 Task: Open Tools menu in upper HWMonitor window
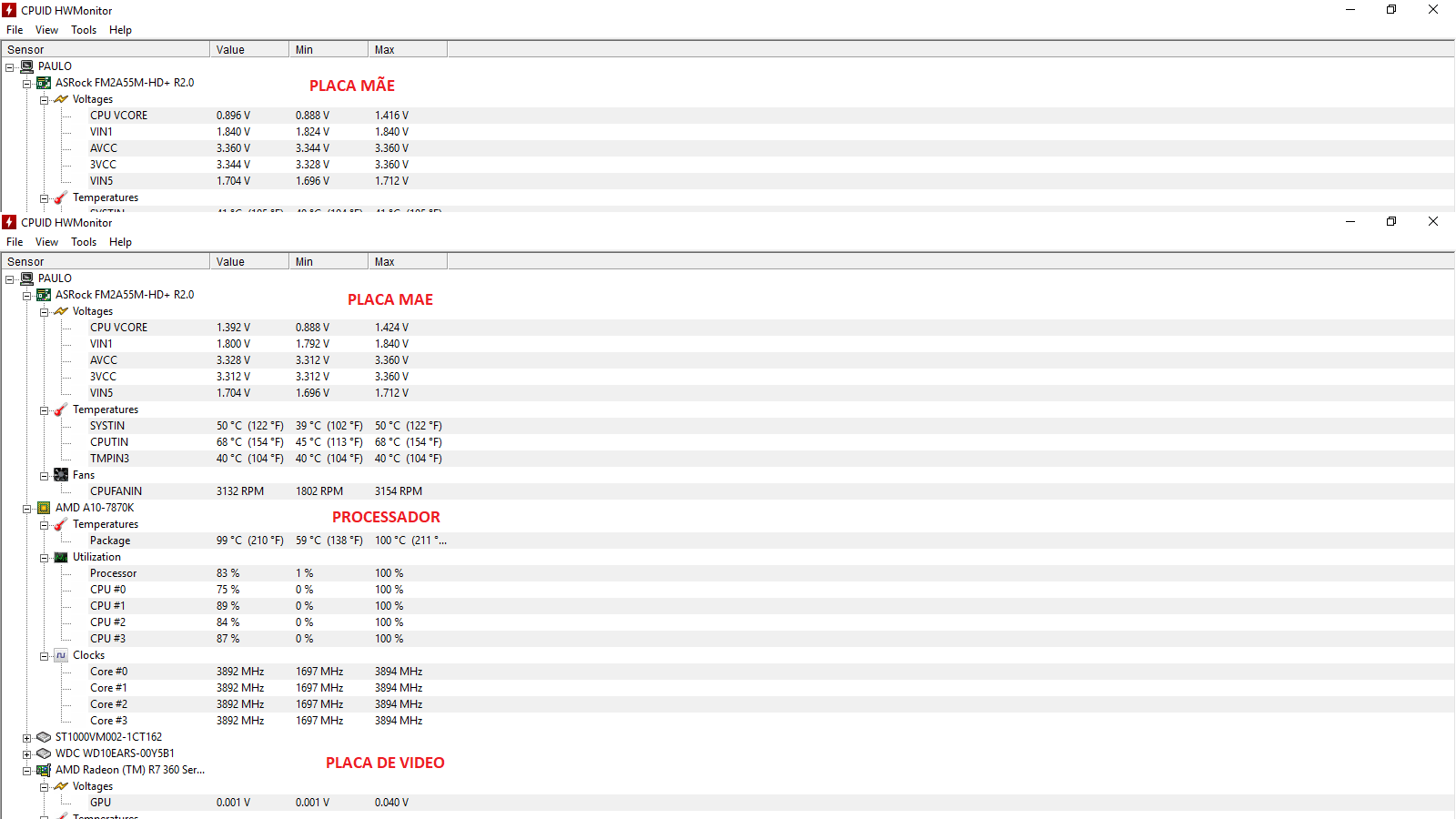click(84, 30)
